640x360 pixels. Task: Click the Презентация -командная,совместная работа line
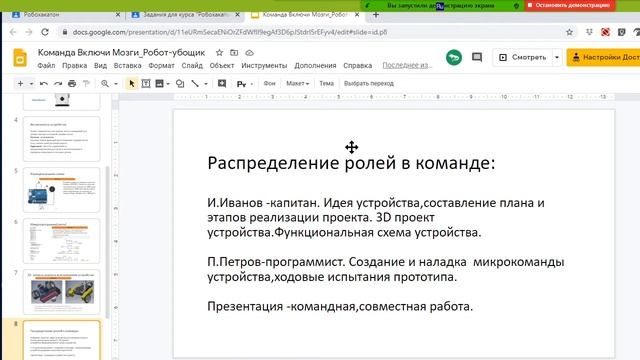click(340, 306)
